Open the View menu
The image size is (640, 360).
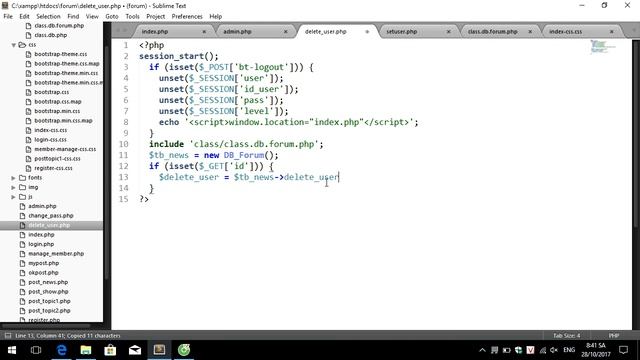coord(92,16)
